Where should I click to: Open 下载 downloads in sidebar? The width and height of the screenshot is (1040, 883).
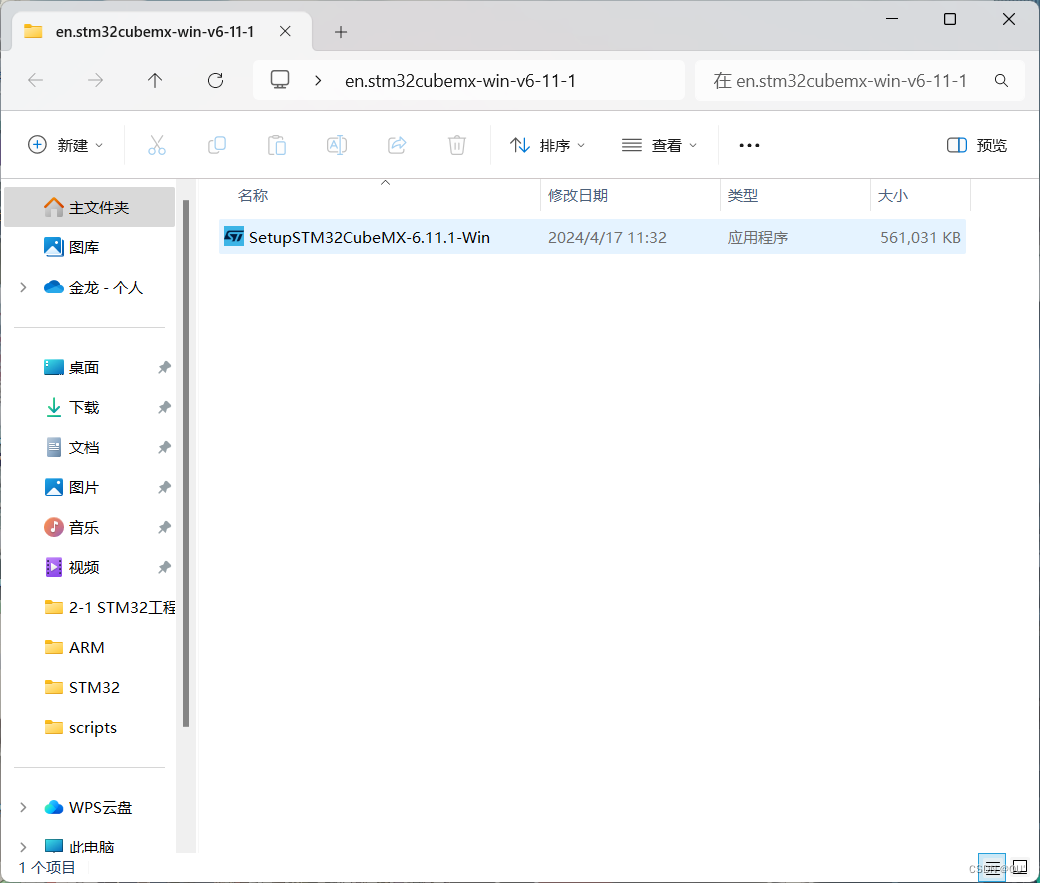(72, 407)
